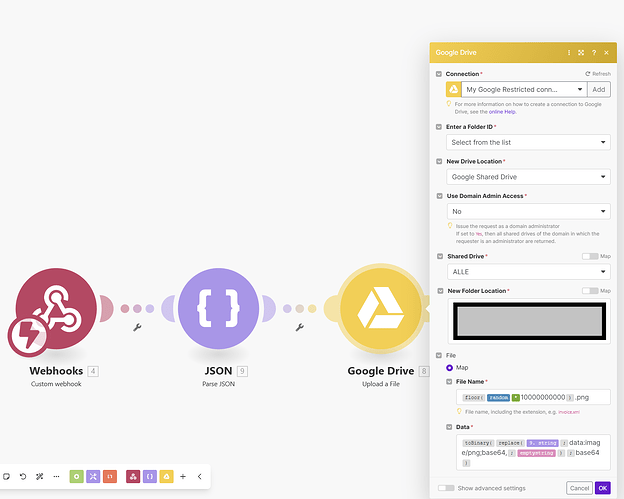Screen dimensions: 624x499
Task: Click the purple JSON favorite icon in toolbar
Action: 150,476
